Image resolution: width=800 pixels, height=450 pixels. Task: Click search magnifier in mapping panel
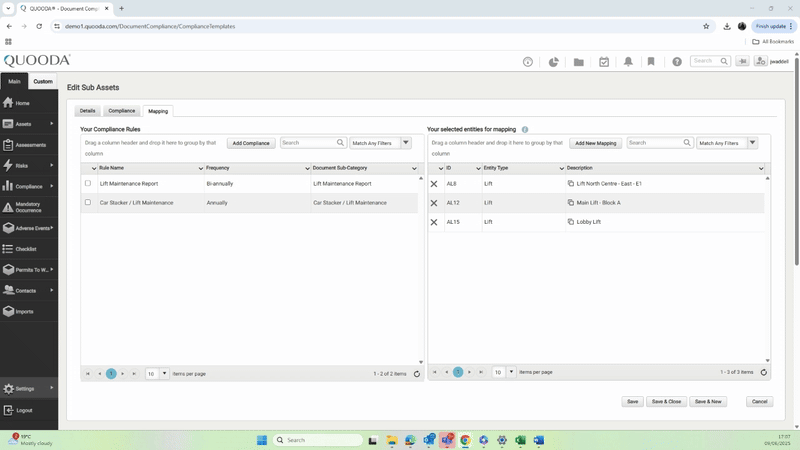tap(687, 143)
